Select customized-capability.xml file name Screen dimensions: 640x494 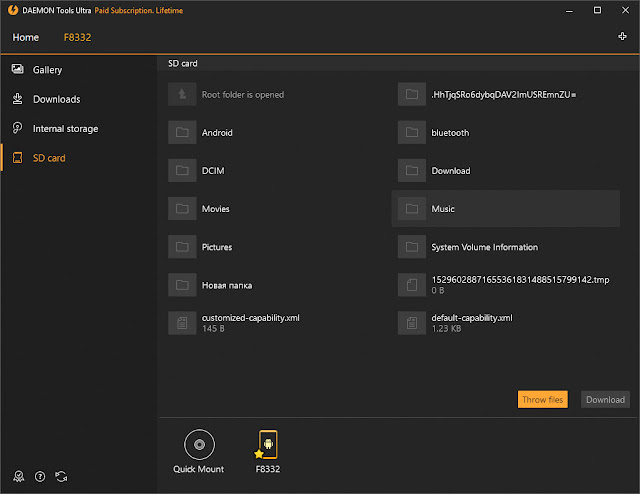click(x=251, y=318)
